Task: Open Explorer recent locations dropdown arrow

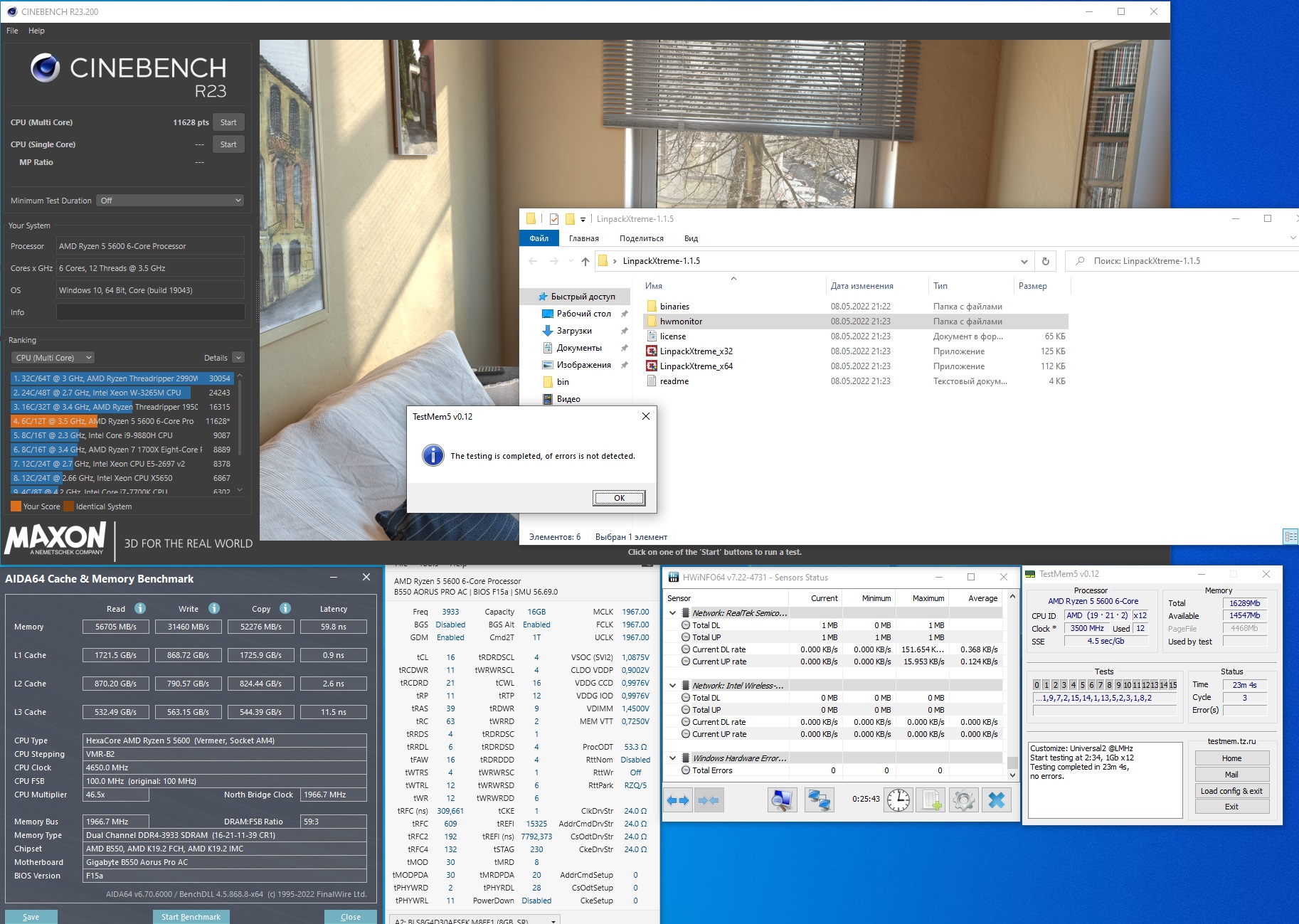Action: (x=571, y=261)
